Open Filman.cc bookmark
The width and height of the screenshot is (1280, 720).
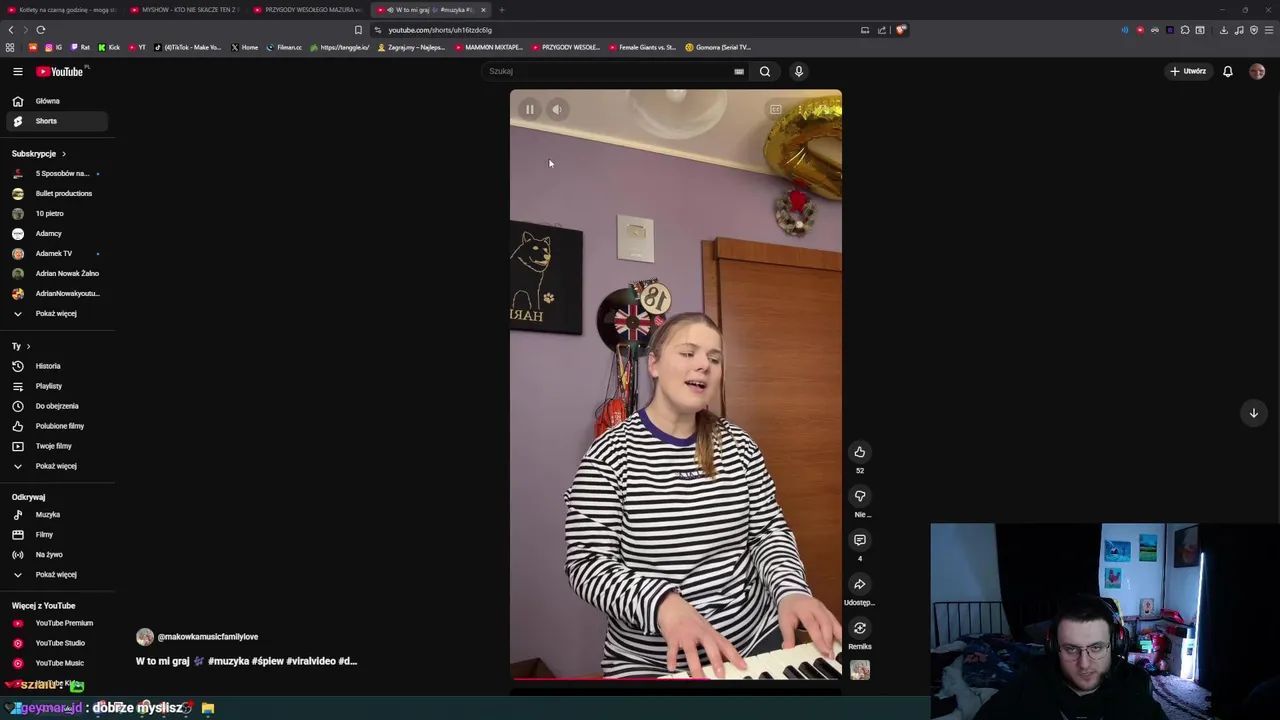[x=284, y=47]
